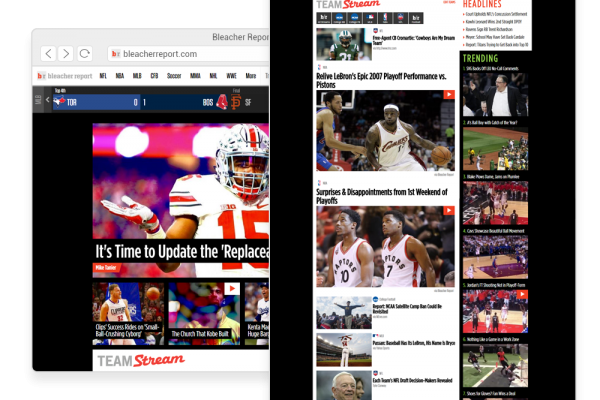Image resolution: width=600 pixels, height=400 pixels.
Task: Open trending #3 Blake Plows Dame thumbnail
Action: [x=496, y=203]
